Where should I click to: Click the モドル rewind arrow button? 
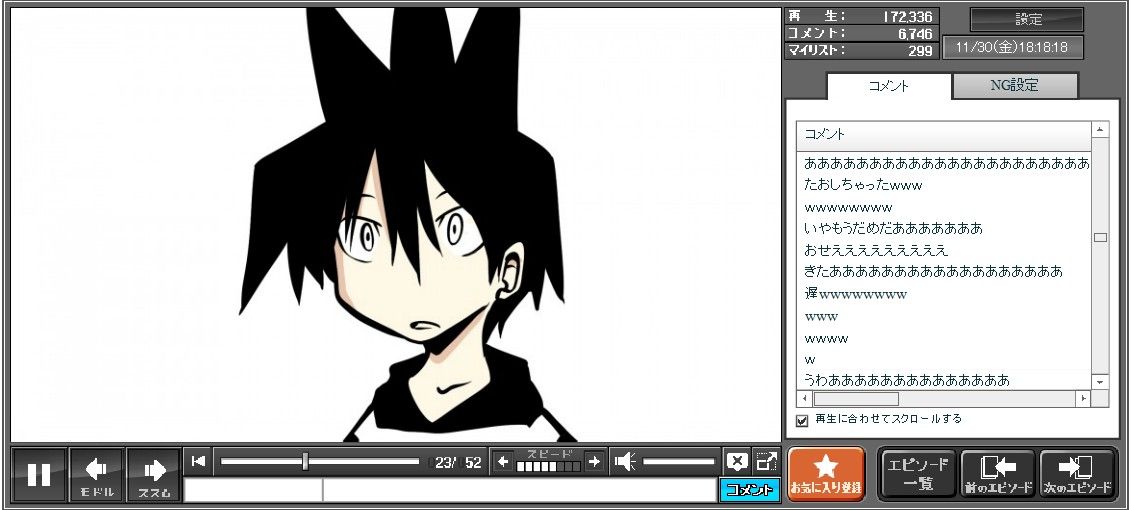click(97, 474)
